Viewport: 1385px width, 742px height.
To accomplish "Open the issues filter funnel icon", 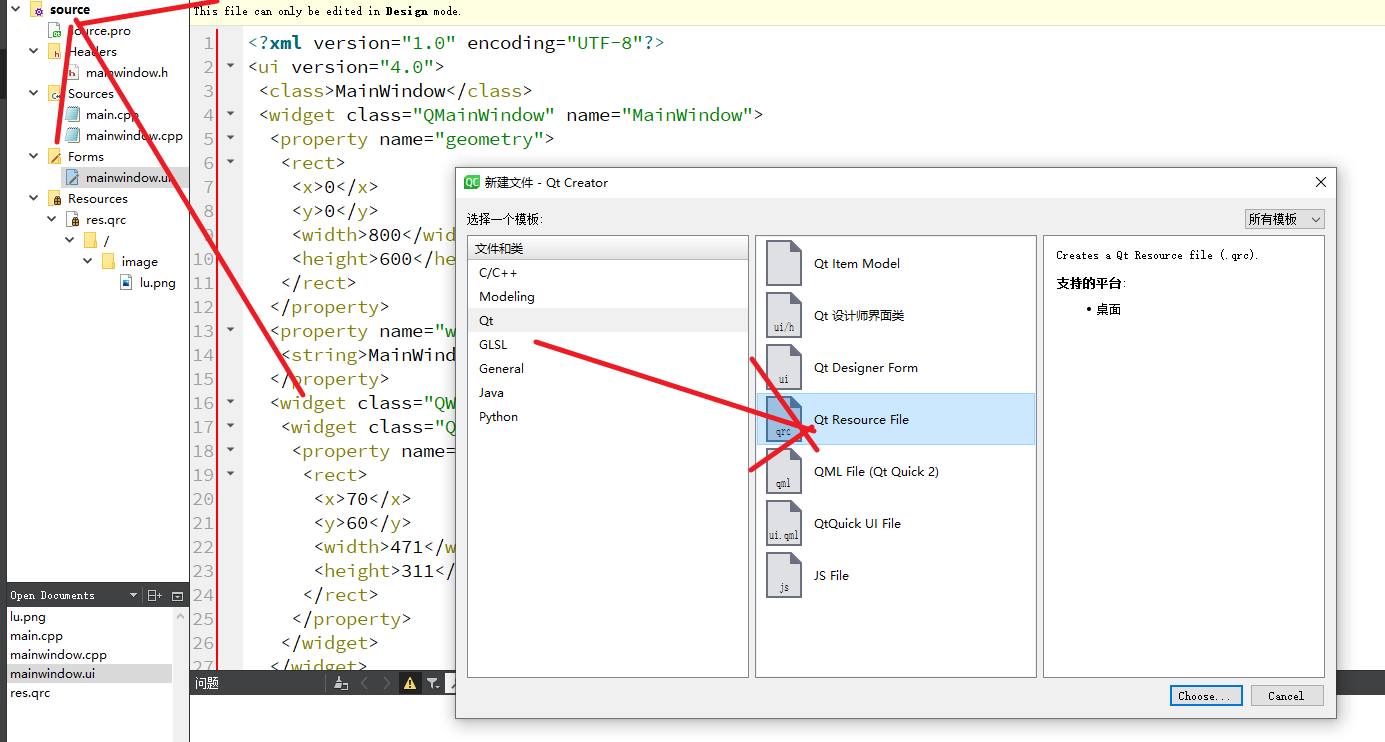I will 433,684.
